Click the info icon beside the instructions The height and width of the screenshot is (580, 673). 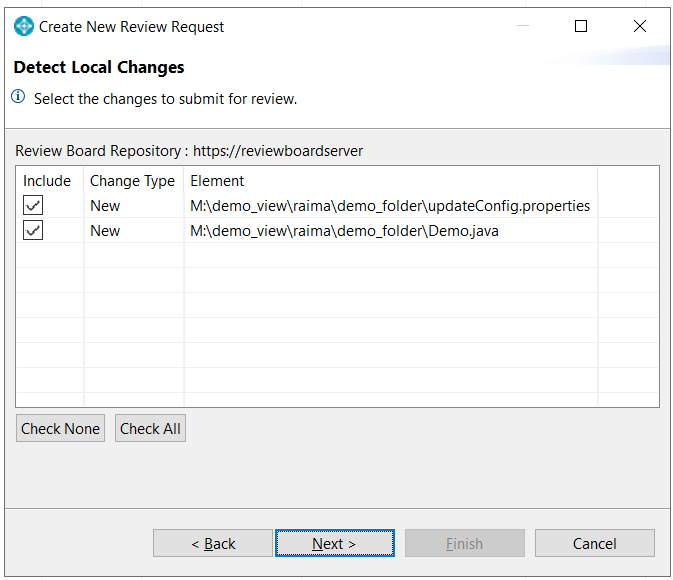[x=18, y=97]
